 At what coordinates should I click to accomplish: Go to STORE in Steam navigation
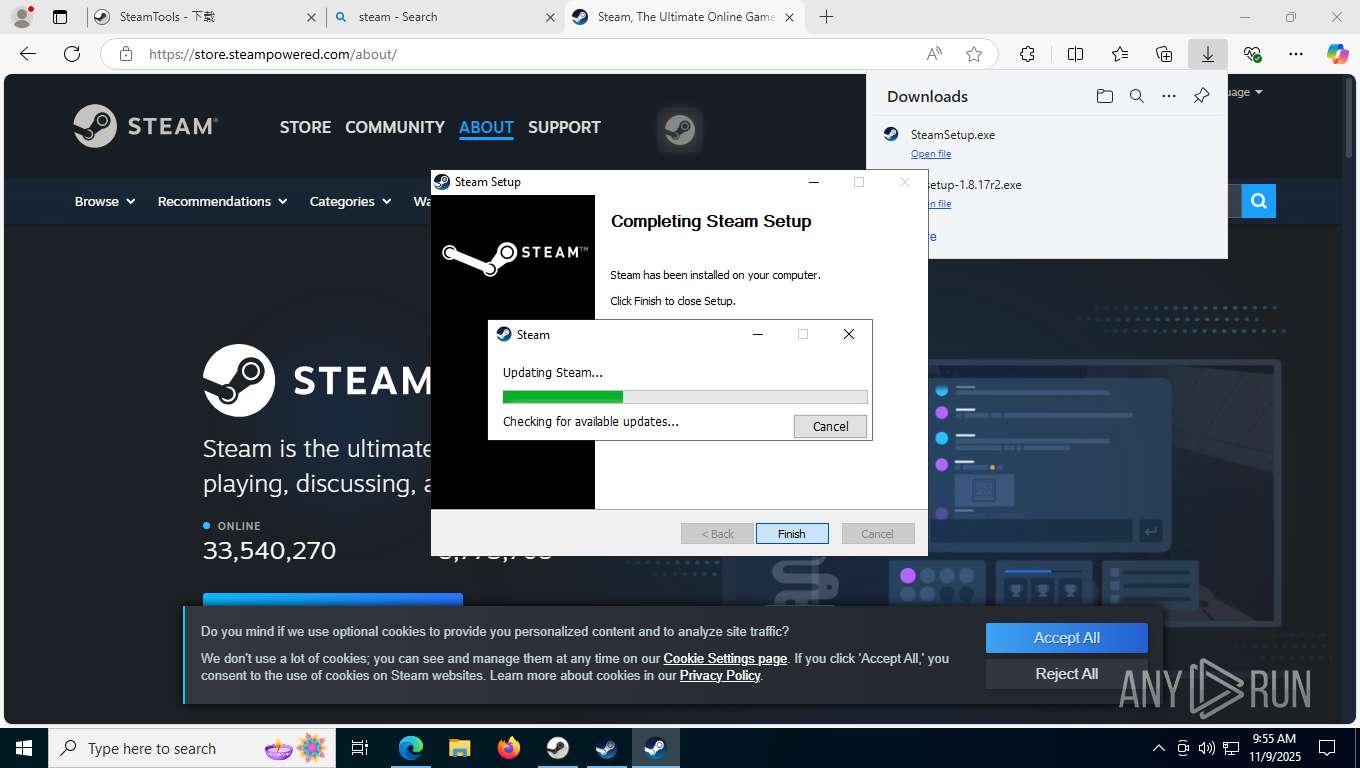click(305, 127)
